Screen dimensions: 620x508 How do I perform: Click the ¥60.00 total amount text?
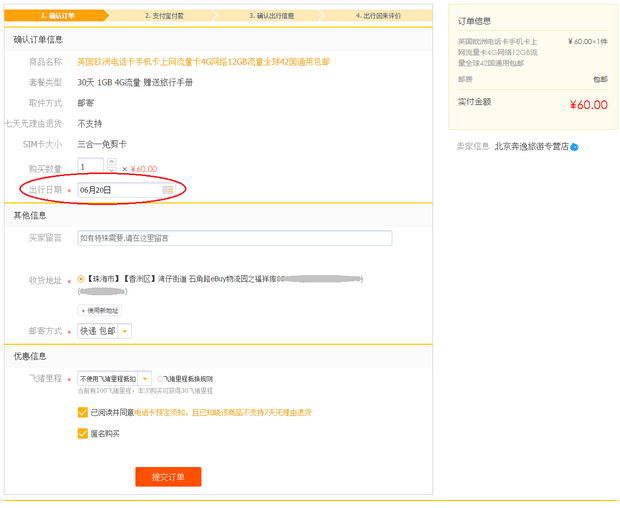tap(588, 105)
